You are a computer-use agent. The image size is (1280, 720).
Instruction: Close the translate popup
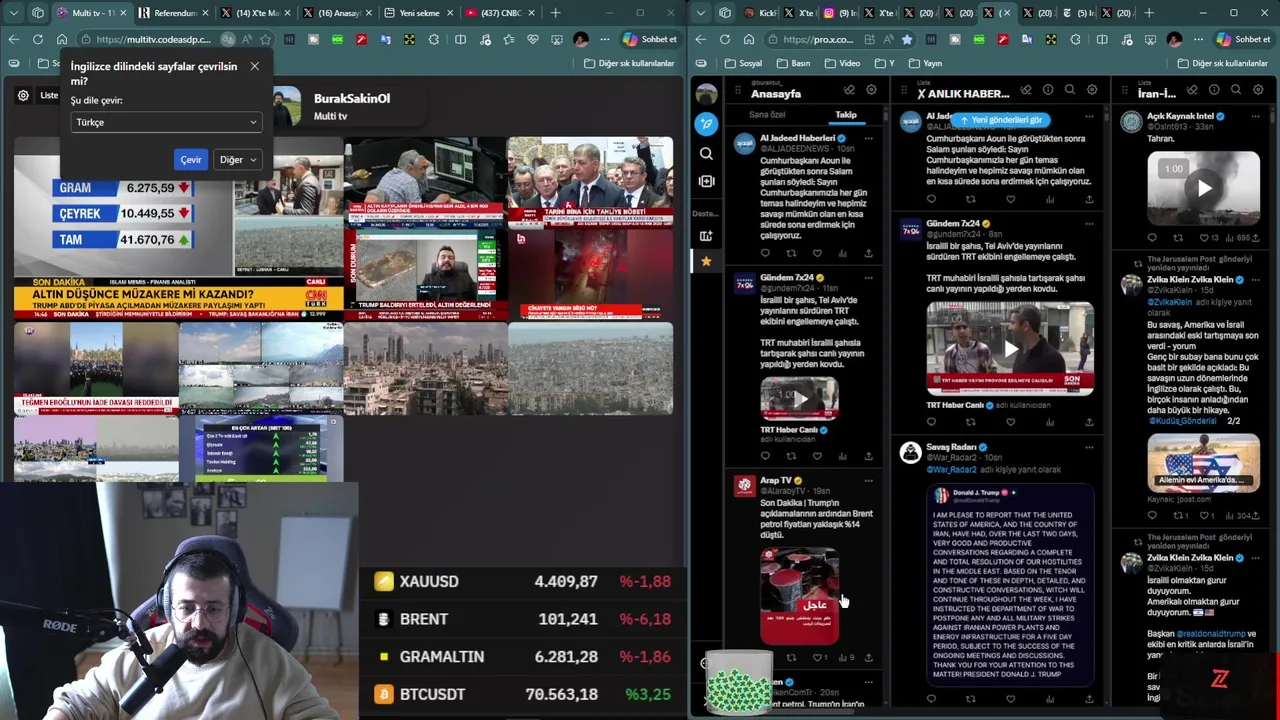(254, 66)
